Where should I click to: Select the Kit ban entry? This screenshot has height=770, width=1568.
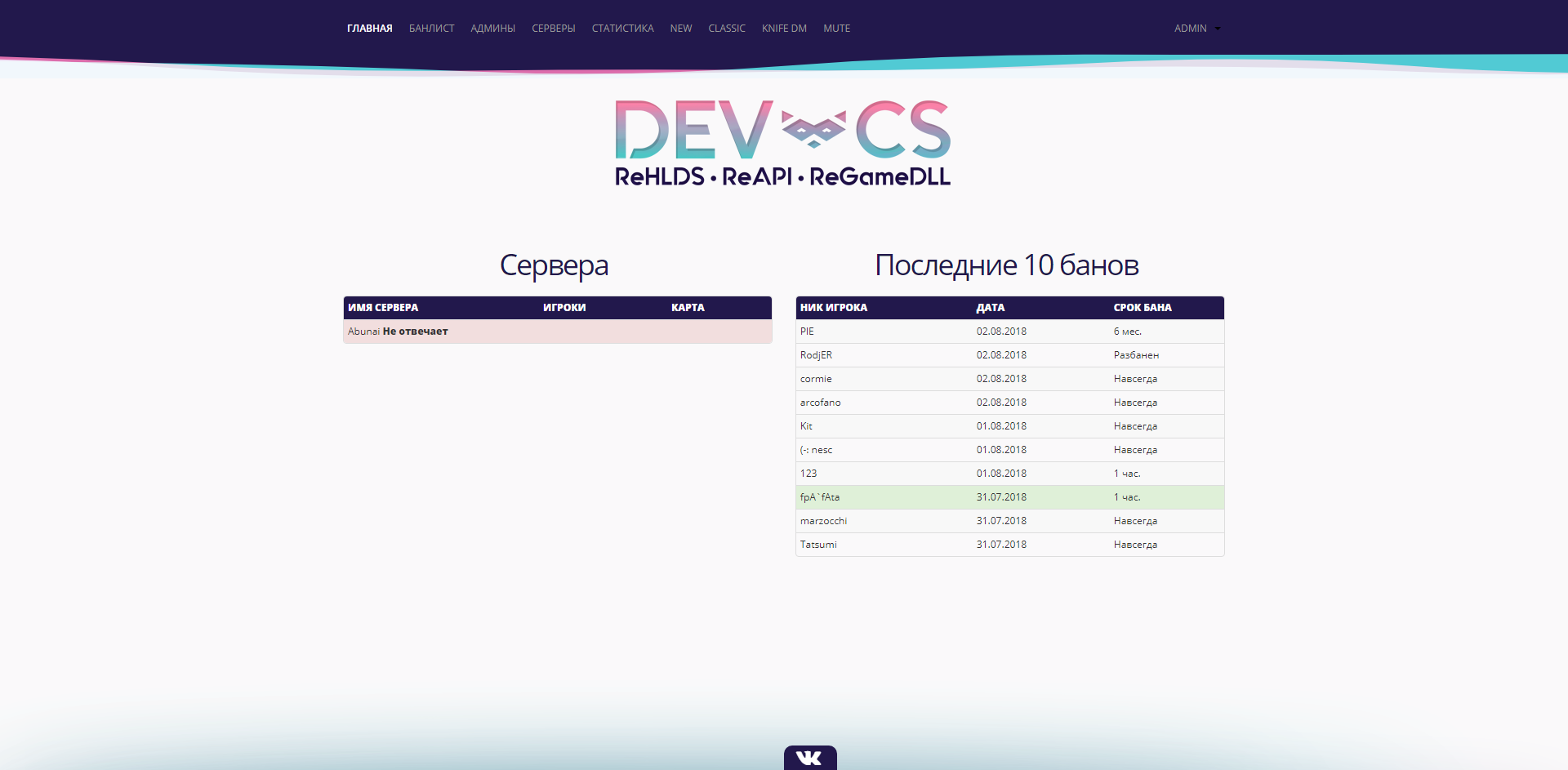[1010, 426]
